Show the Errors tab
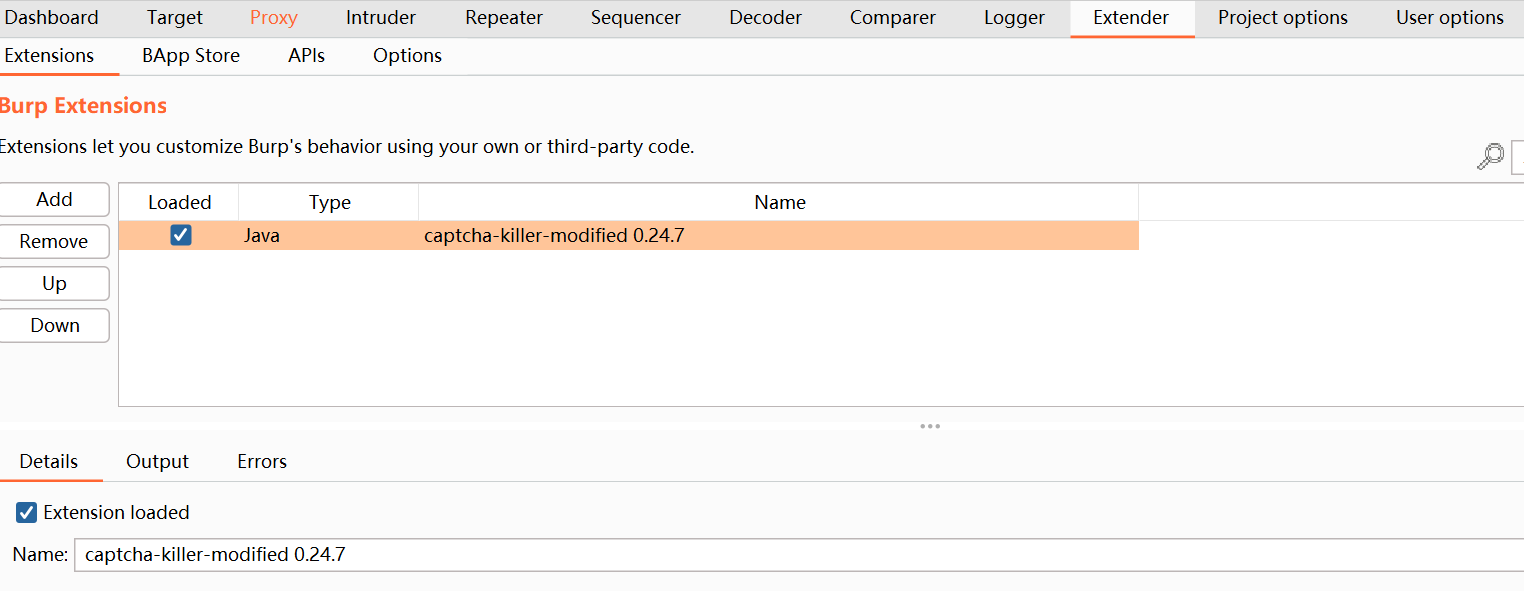Screen dimensions: 1524x591 (262, 461)
